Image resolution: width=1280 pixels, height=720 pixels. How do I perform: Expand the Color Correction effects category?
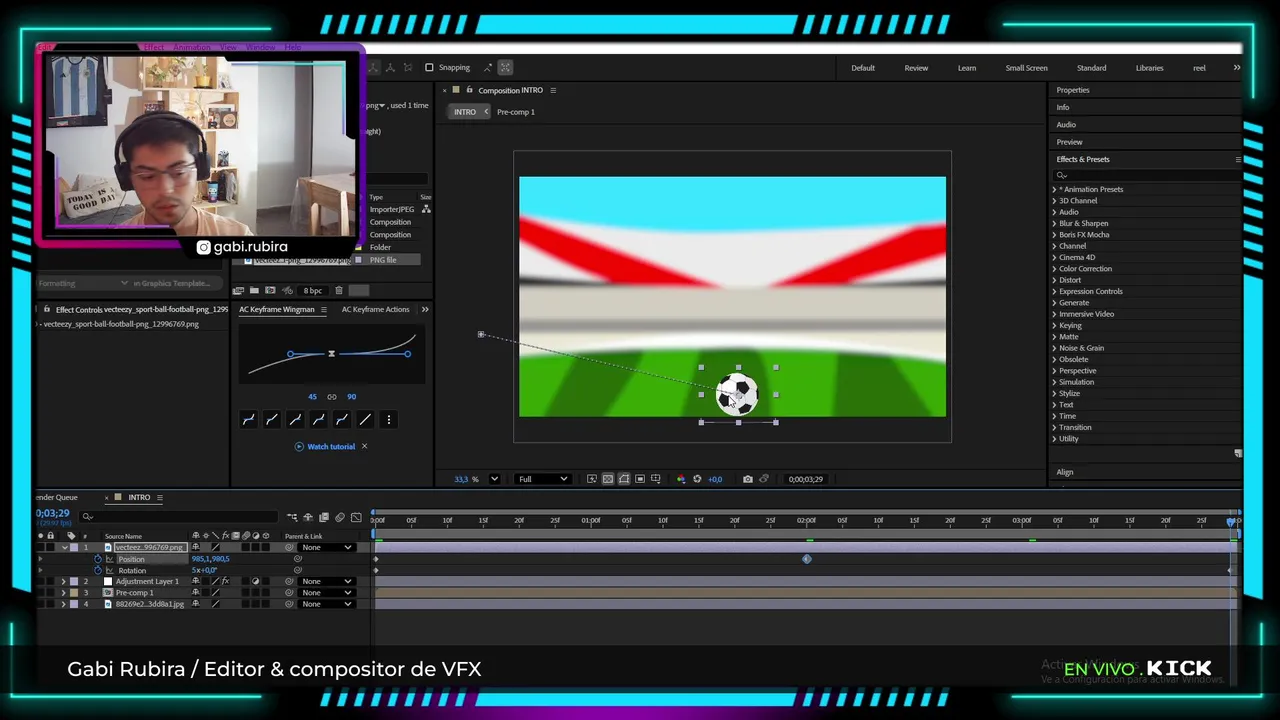point(1054,269)
